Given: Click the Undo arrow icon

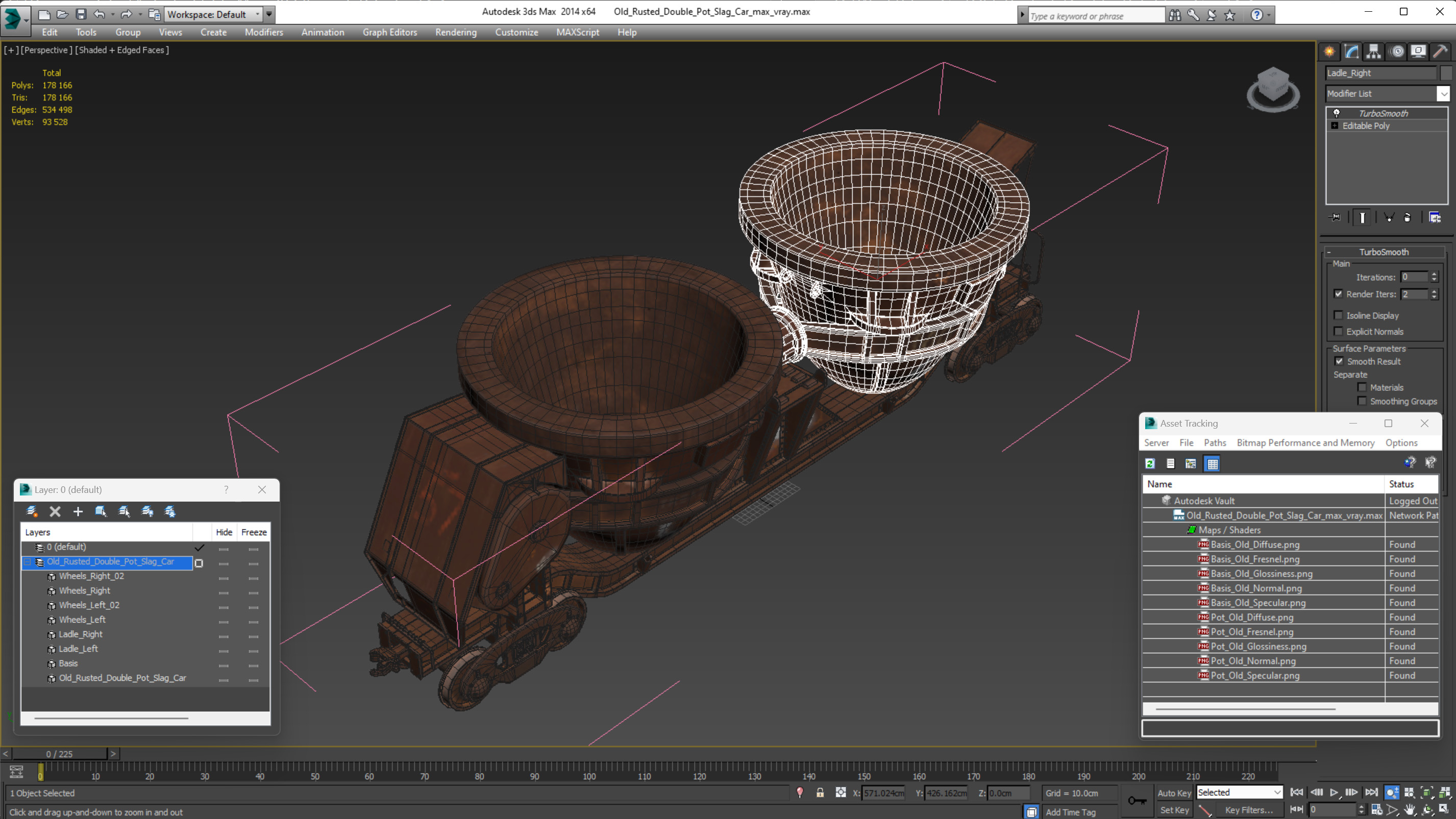Looking at the screenshot, I should (x=100, y=14).
